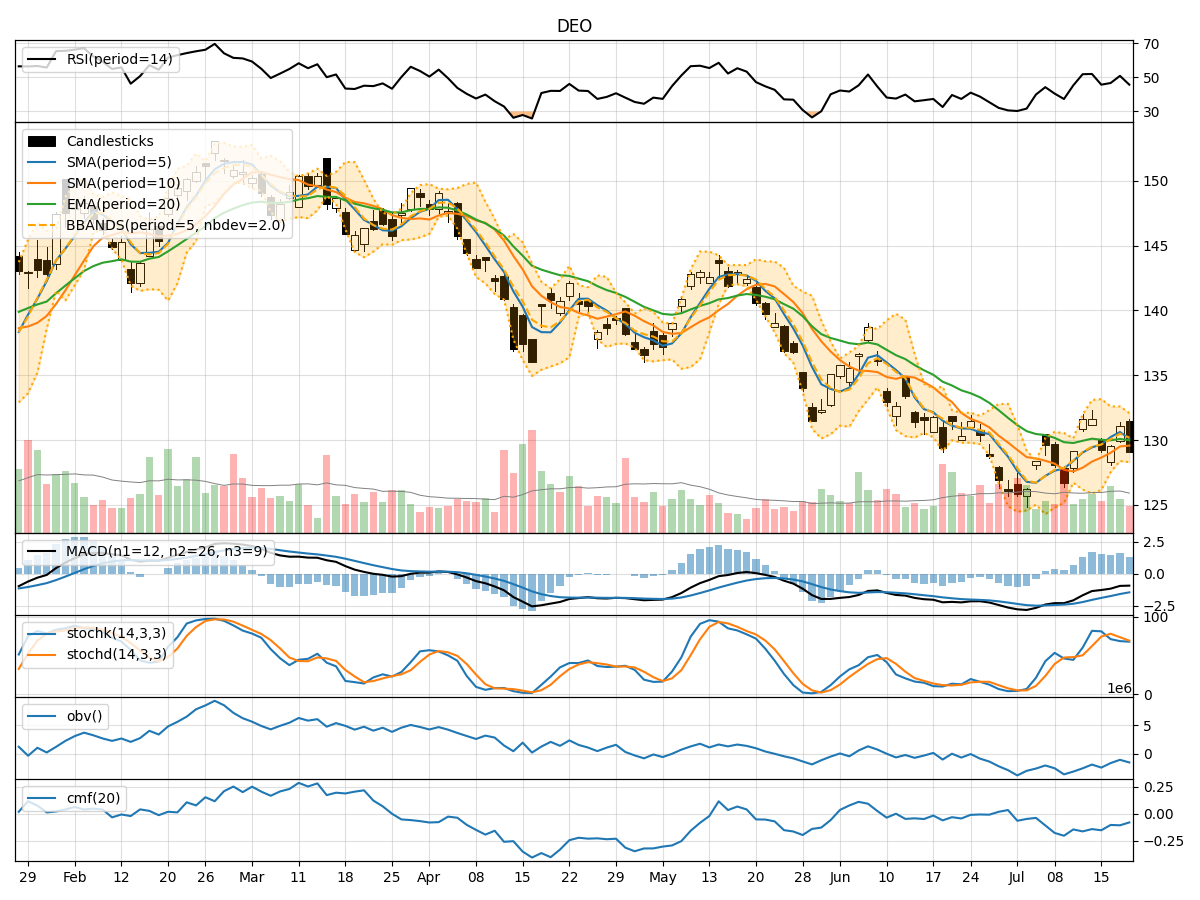Click the MACD legend line icon
This screenshot has height=900, width=1200.
[44, 551]
